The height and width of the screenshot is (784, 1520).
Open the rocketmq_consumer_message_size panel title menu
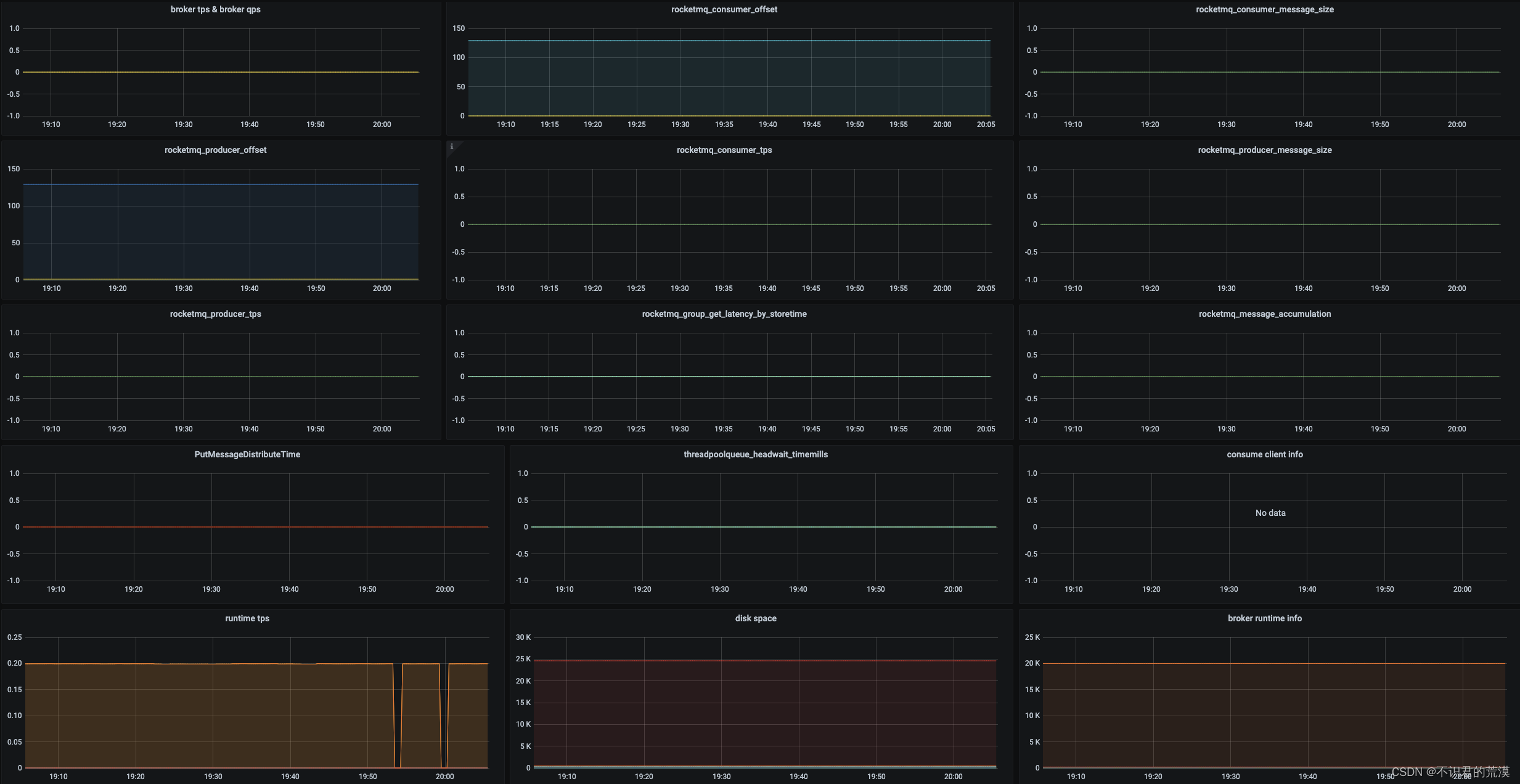point(1264,9)
